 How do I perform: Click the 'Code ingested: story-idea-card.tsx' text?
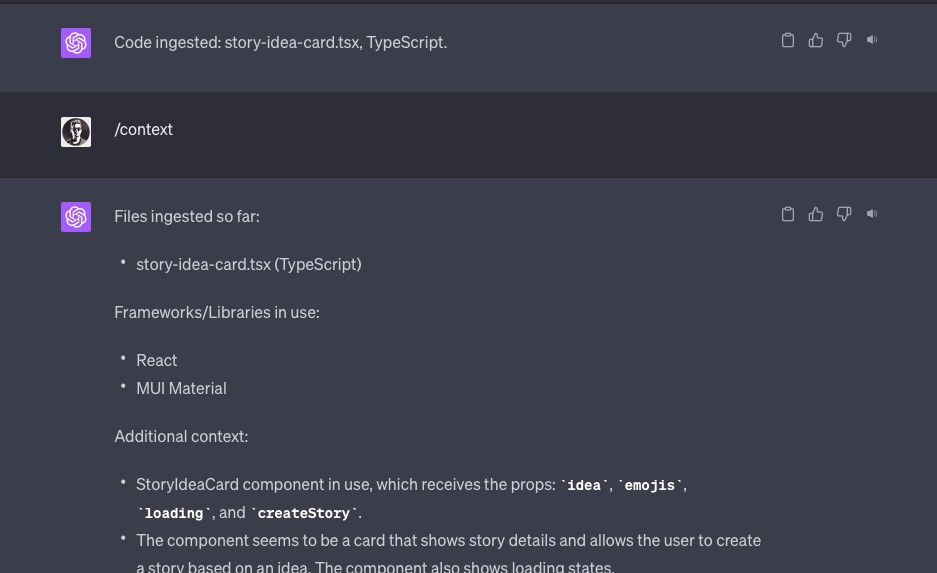[237, 42]
